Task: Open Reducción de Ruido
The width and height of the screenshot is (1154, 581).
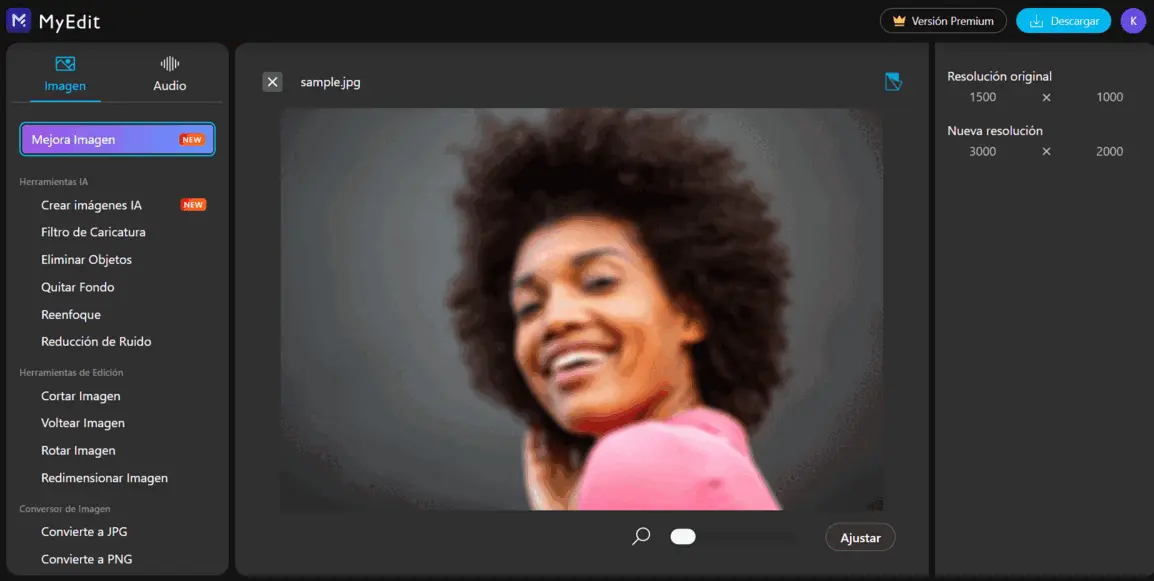Action: (96, 342)
